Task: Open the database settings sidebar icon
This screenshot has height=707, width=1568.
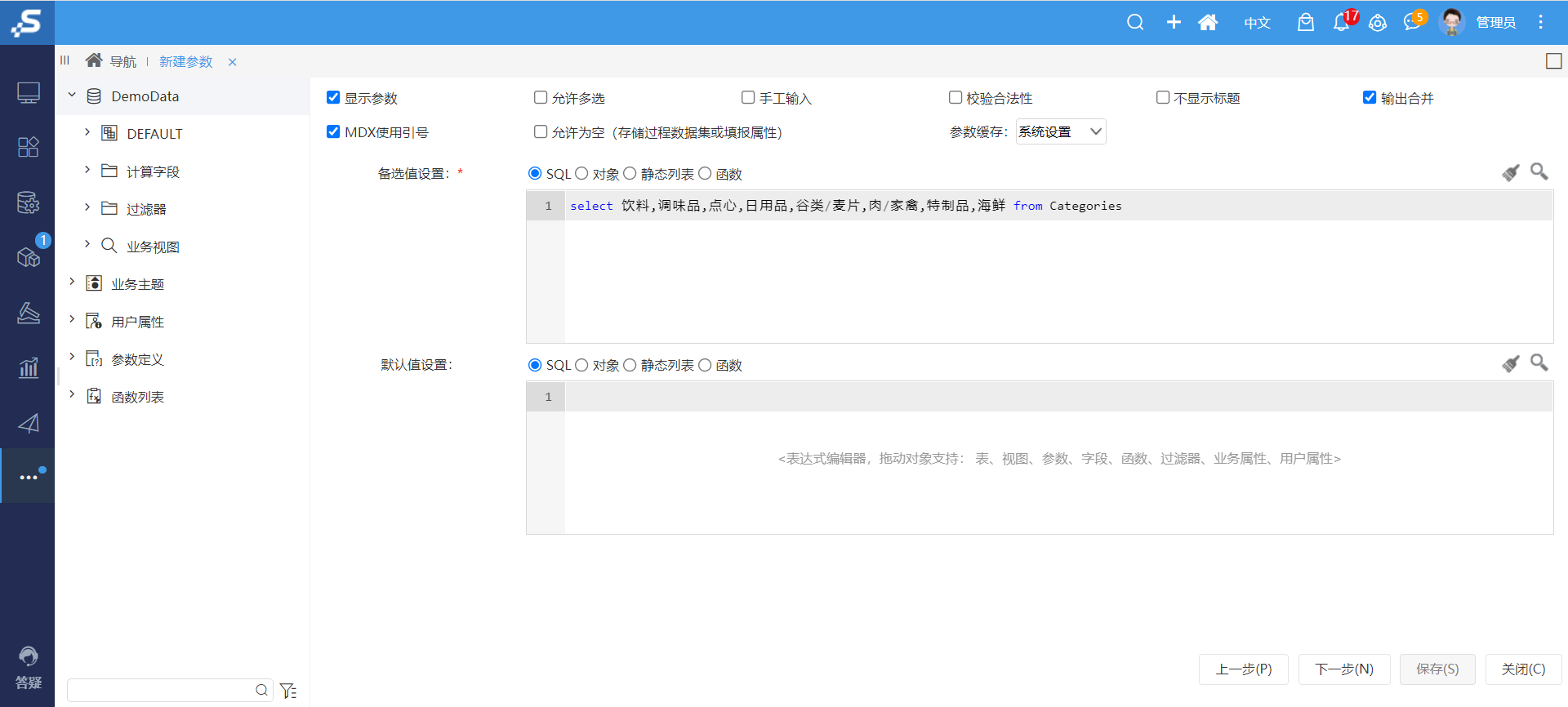Action: coord(29,202)
